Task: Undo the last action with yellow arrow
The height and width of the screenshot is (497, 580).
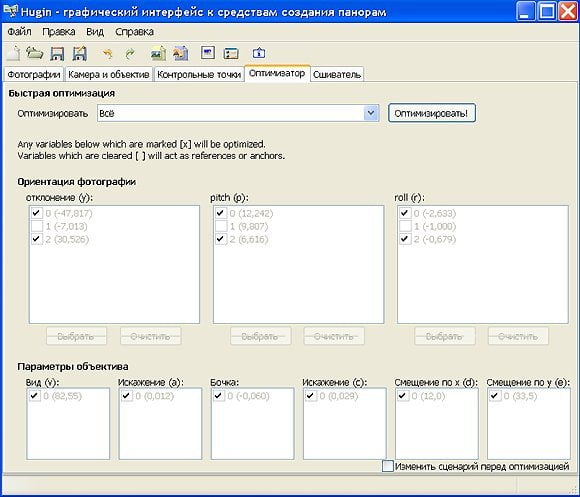Action: (x=107, y=54)
